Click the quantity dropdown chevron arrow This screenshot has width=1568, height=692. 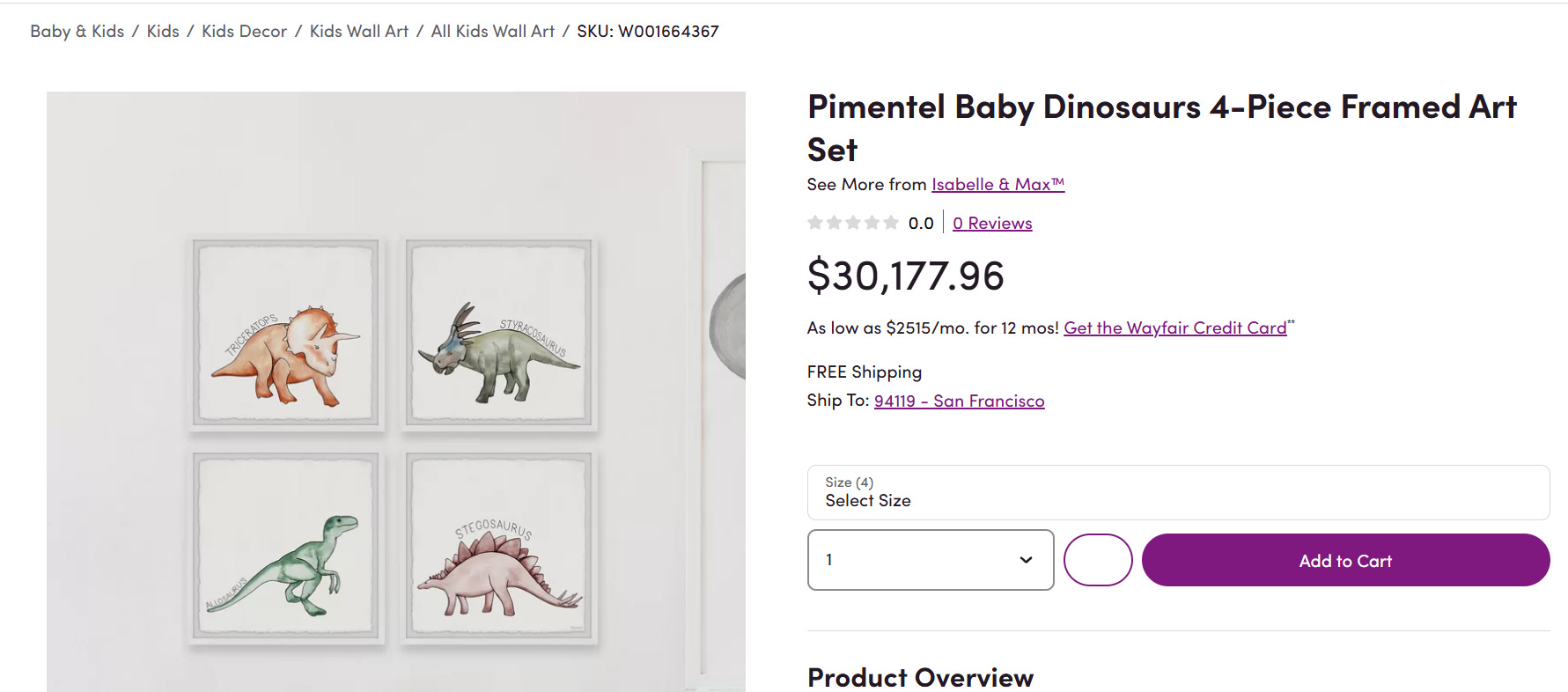click(x=1026, y=560)
